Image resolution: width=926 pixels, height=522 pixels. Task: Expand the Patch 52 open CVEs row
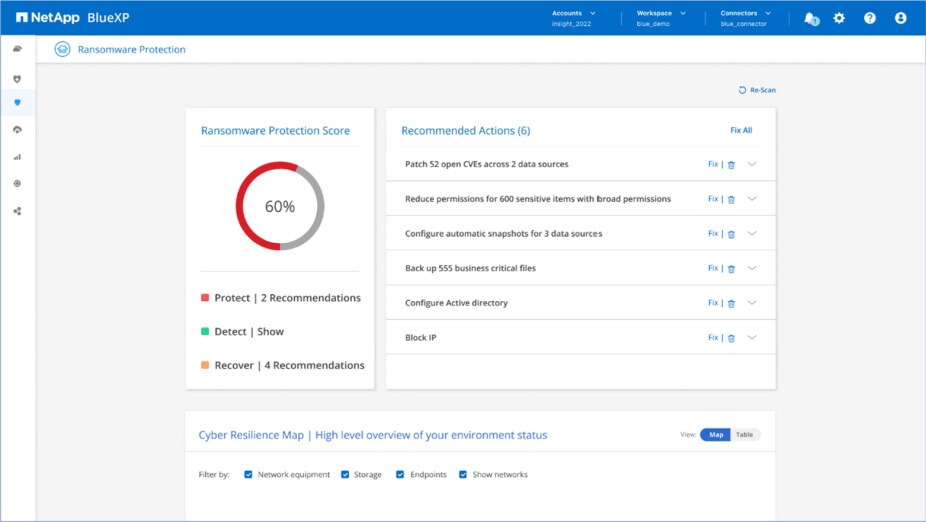[752, 164]
